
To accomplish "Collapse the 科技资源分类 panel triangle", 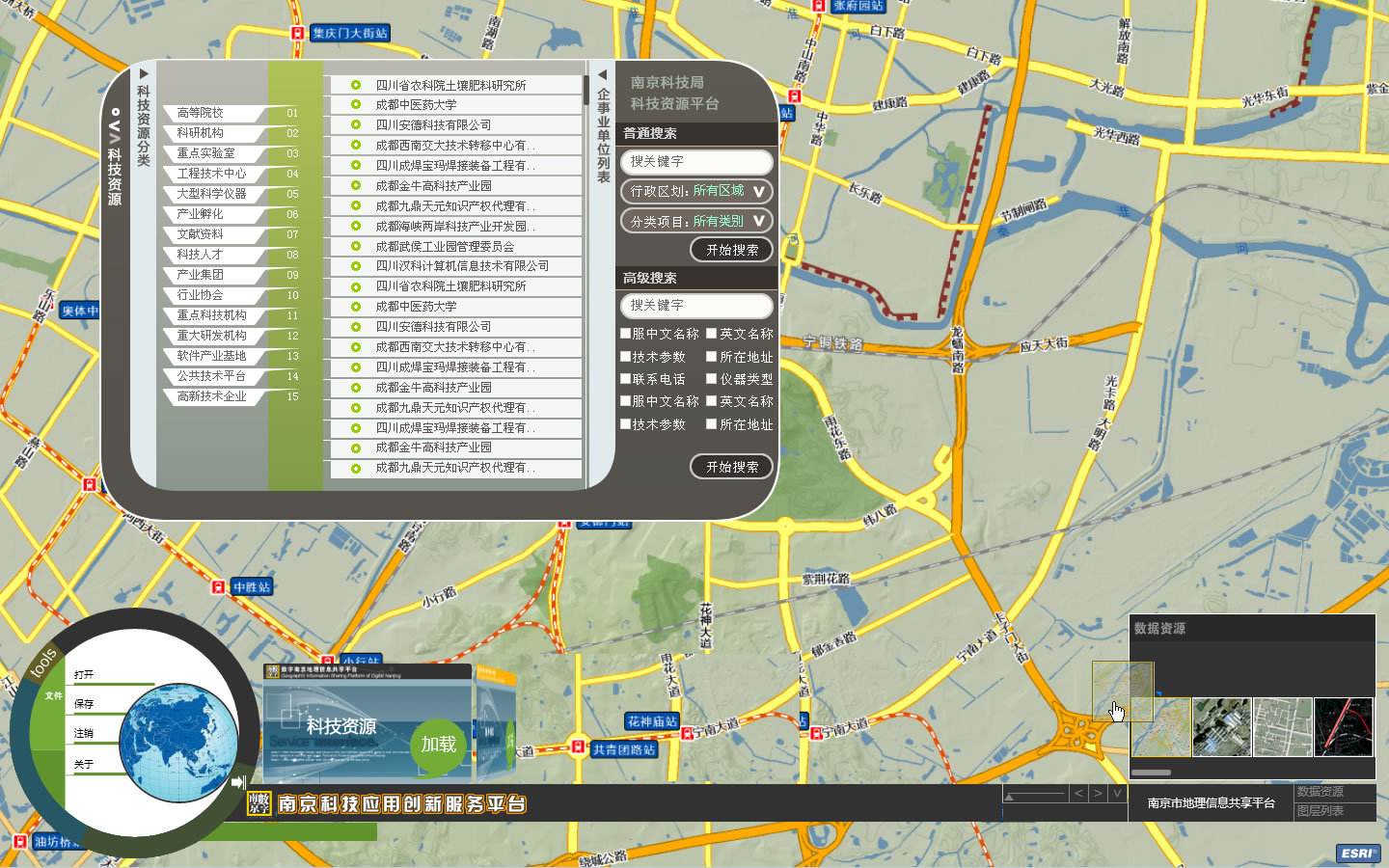I will coord(144,73).
